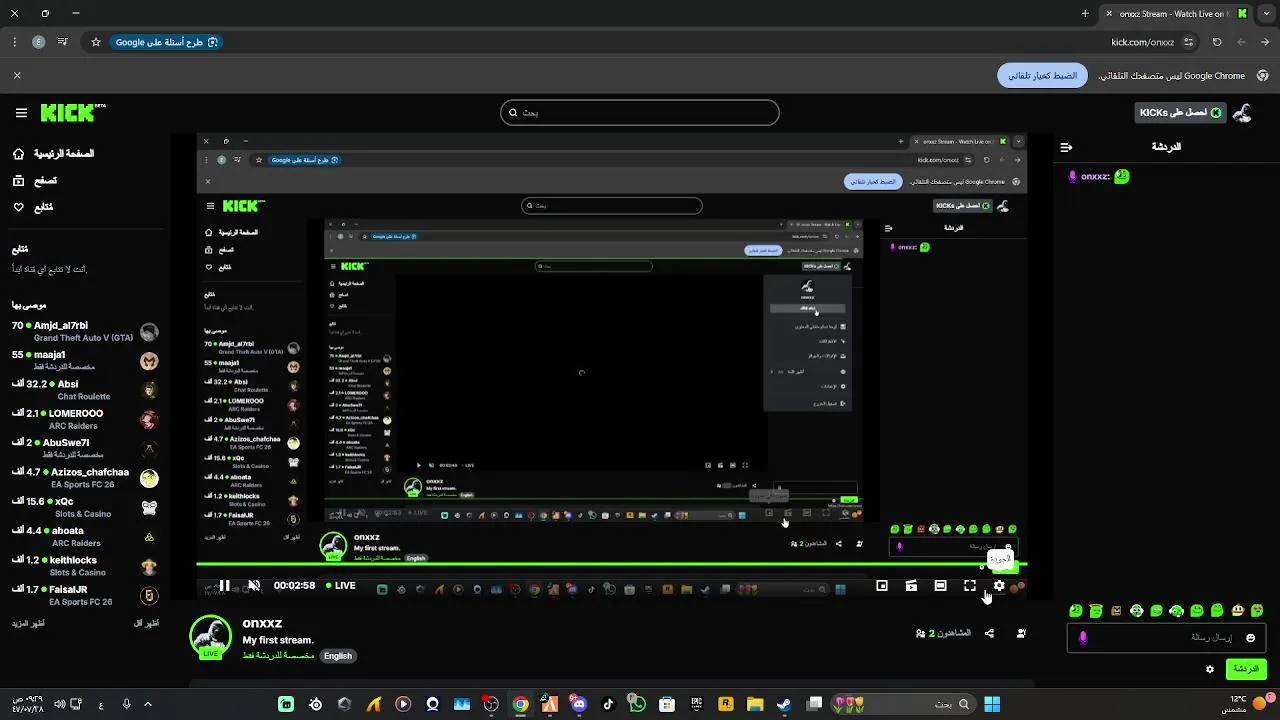
Task: Bookmark this page with star icon
Action: click(96, 42)
